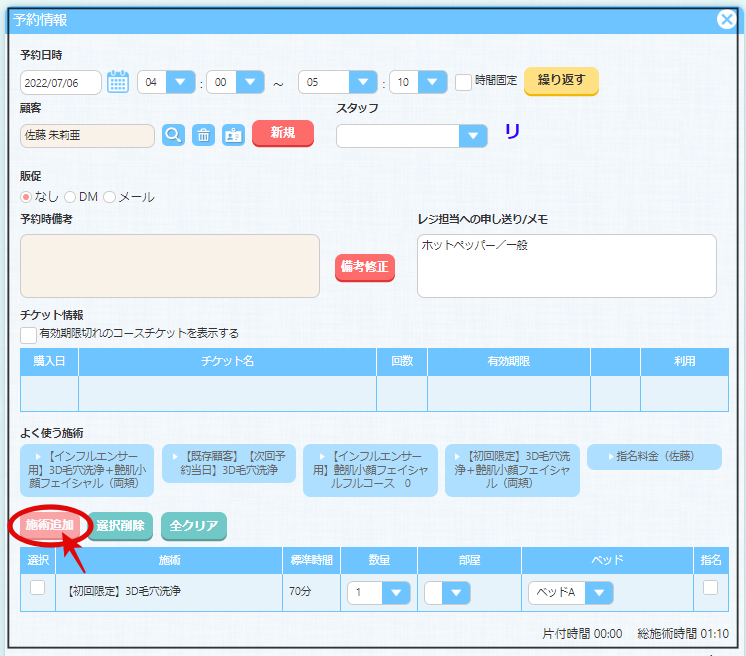746x656 pixels.
Task: Click the 施術追加 button
Action: pyautogui.click(x=49, y=525)
